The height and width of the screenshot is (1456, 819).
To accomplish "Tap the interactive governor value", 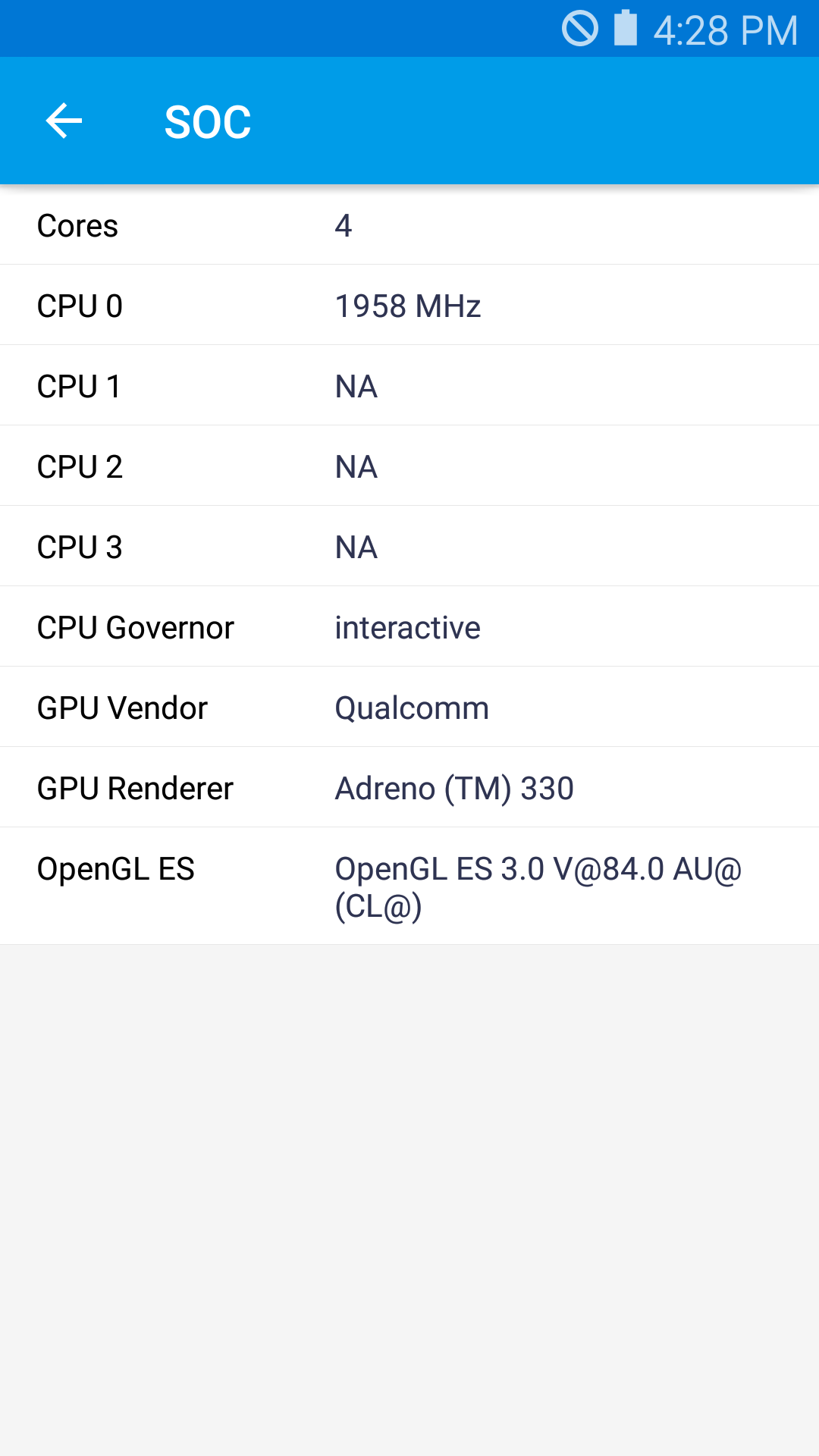I will (x=407, y=626).
